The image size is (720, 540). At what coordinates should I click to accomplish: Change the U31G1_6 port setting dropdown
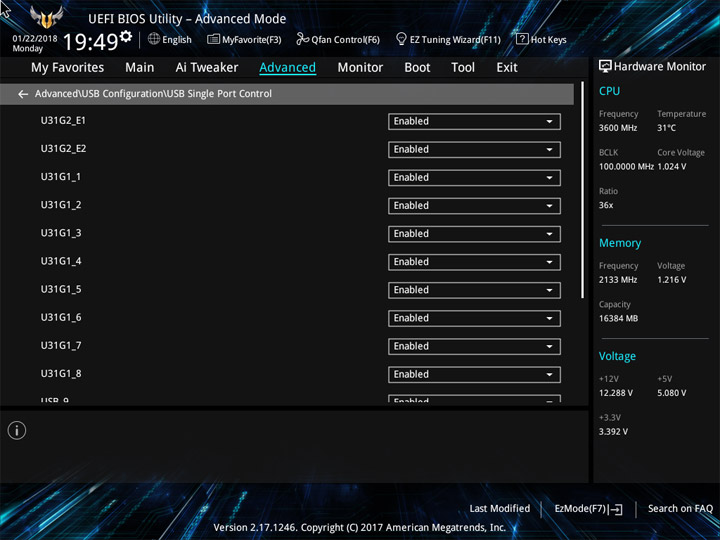tap(474, 318)
